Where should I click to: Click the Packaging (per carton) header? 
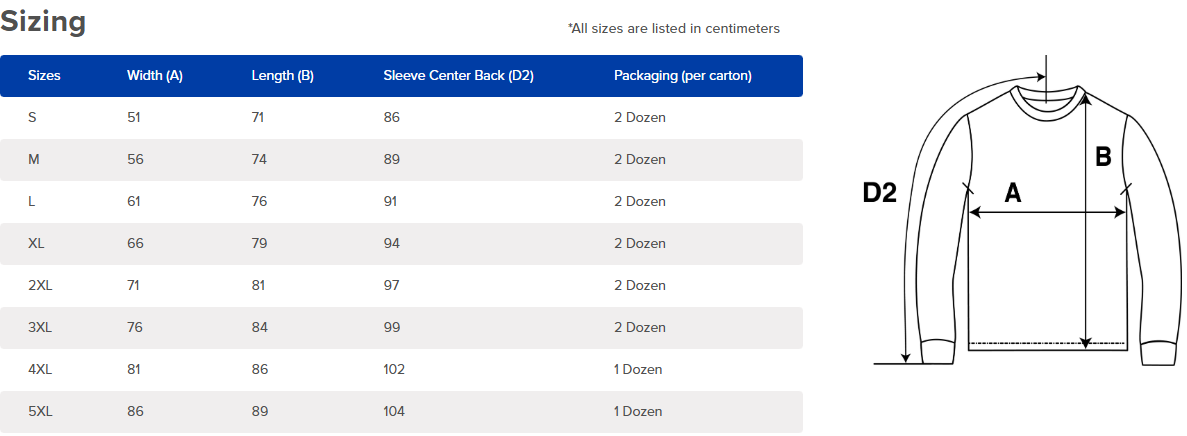click(683, 76)
